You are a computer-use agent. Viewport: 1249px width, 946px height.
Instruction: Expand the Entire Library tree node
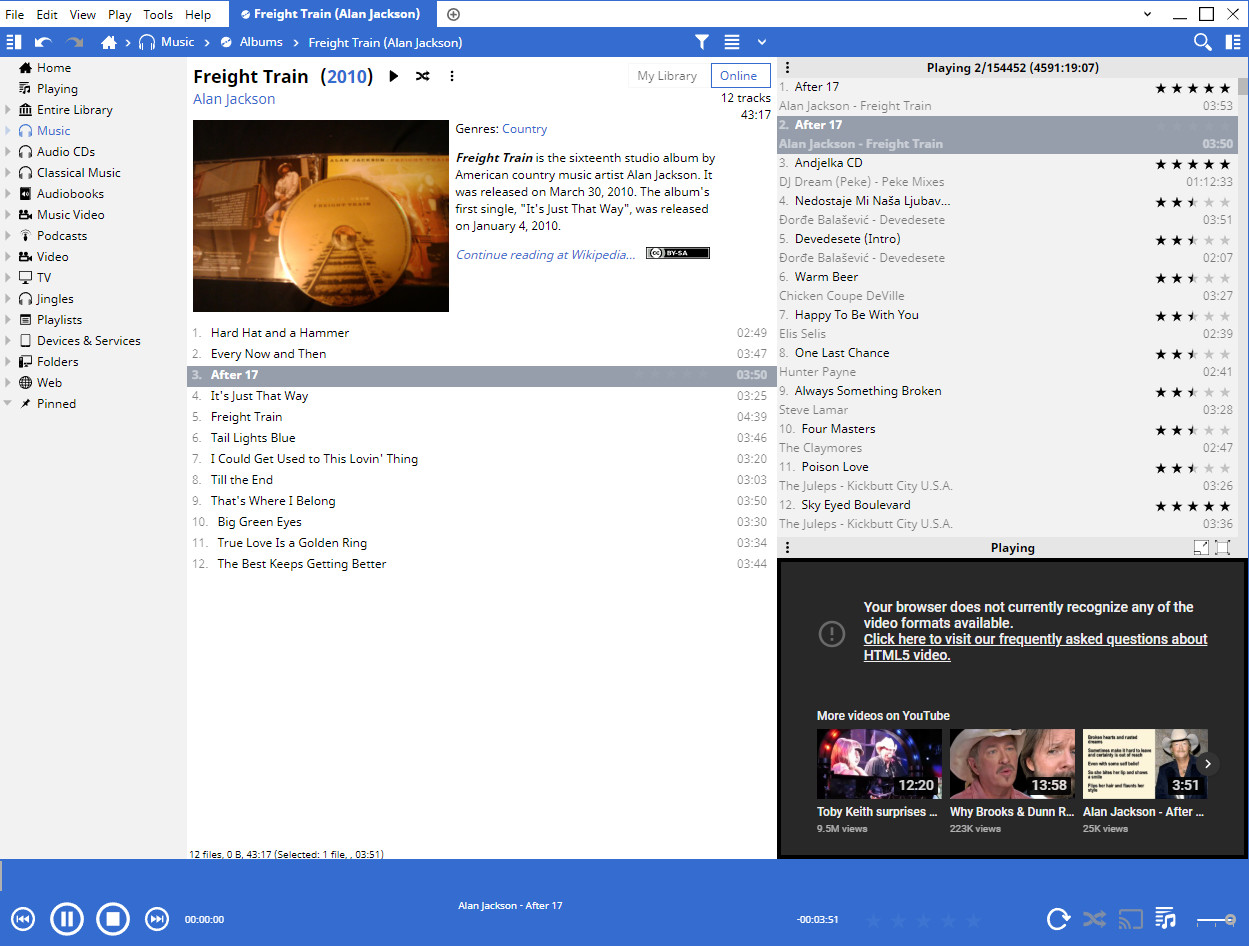(x=9, y=110)
